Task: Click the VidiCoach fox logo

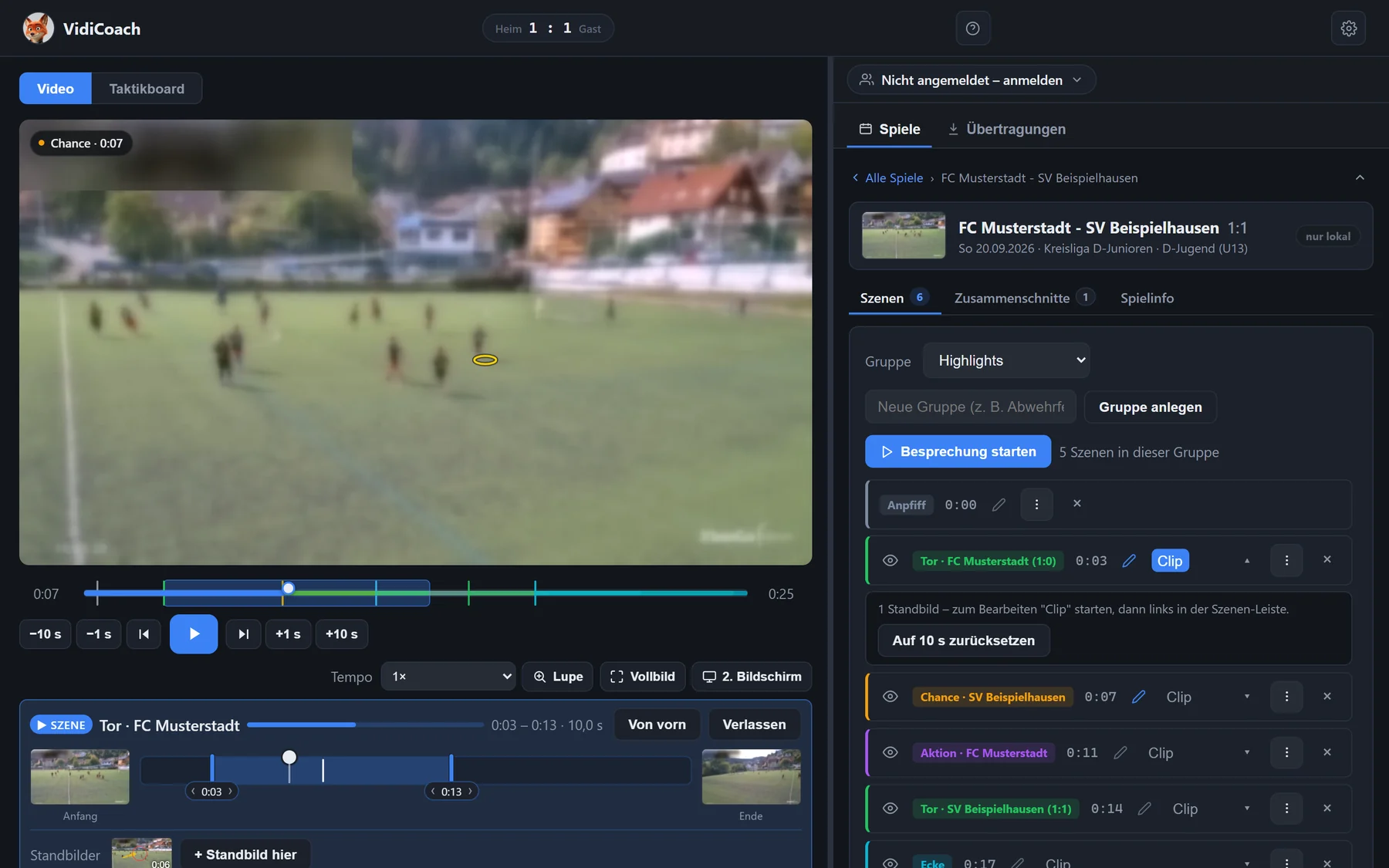Action: click(38, 29)
